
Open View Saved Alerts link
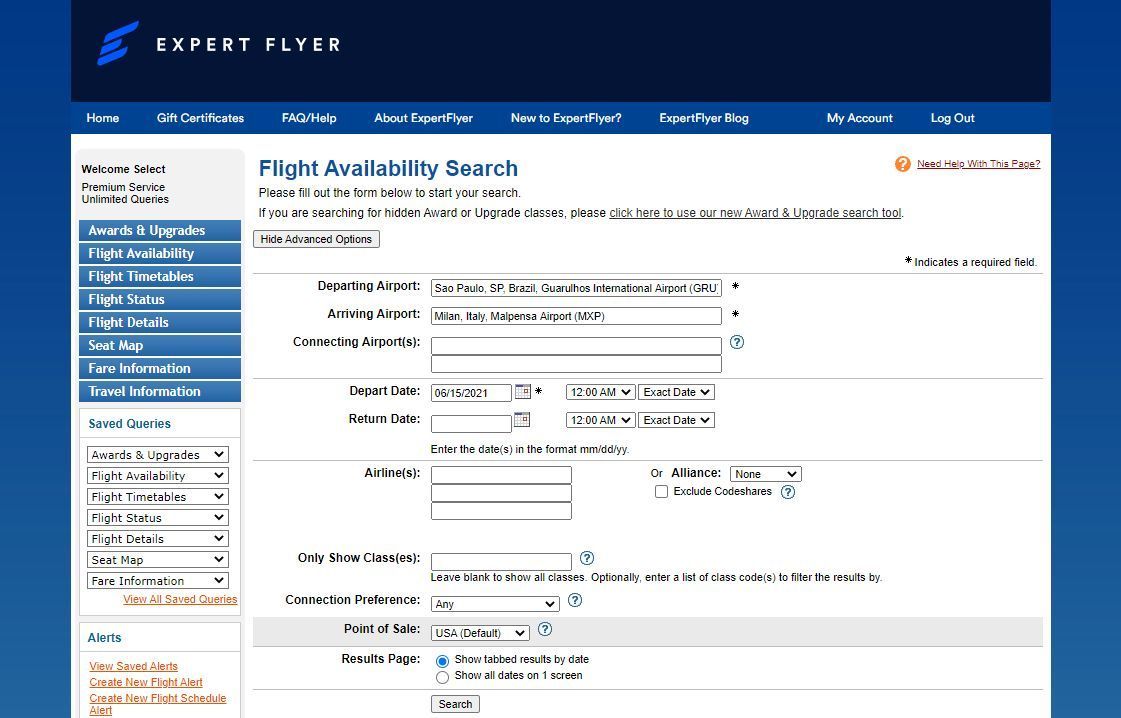point(134,666)
